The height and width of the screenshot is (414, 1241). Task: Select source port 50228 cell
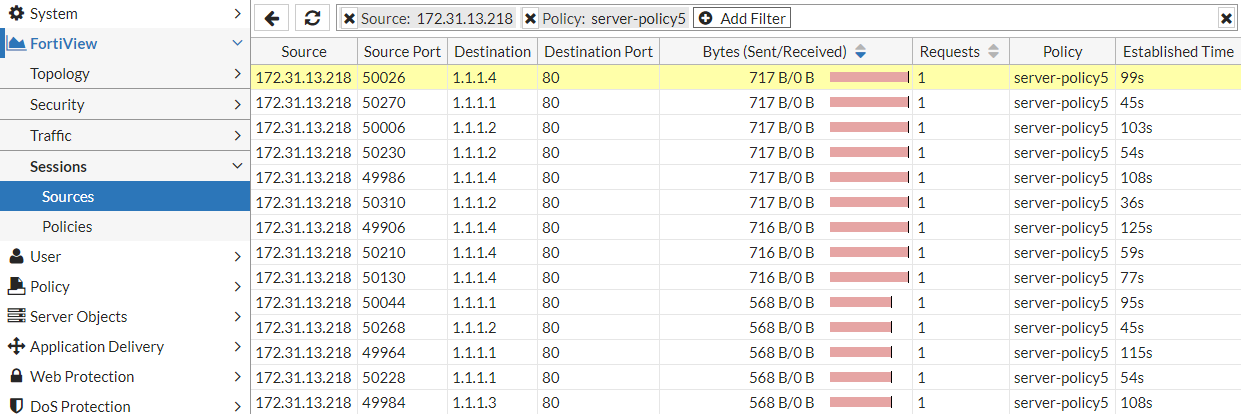(x=401, y=377)
